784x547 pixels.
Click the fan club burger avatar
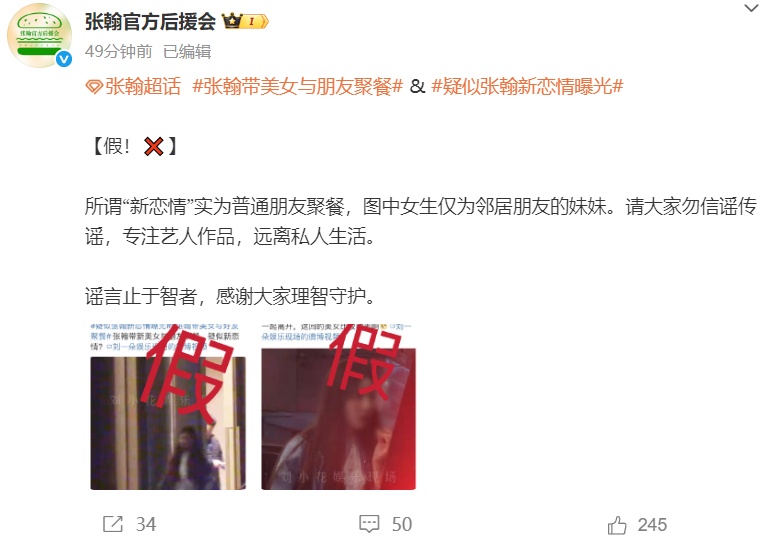(x=39, y=36)
